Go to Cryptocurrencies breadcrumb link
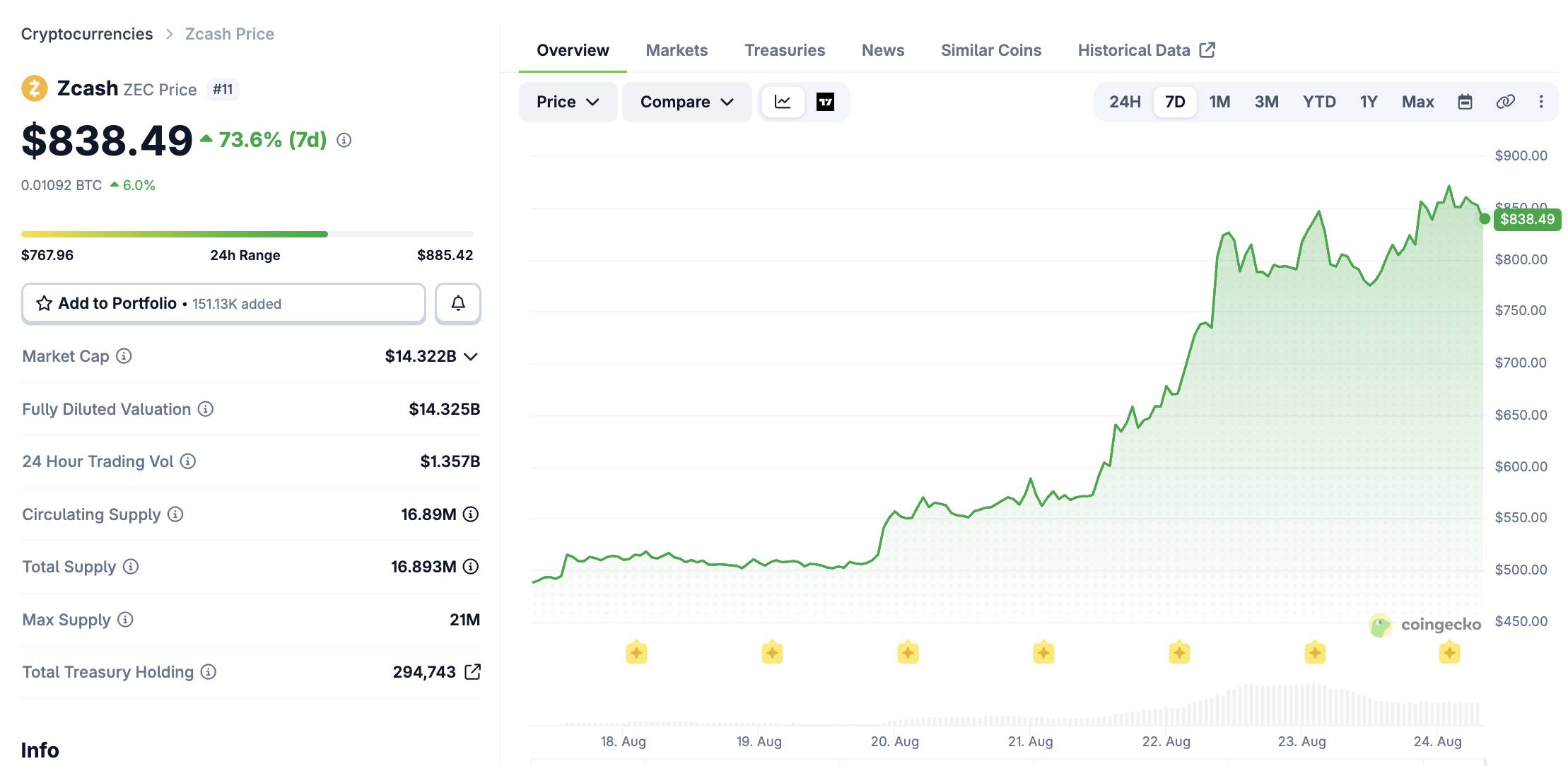1568x766 pixels. pyautogui.click(x=87, y=34)
